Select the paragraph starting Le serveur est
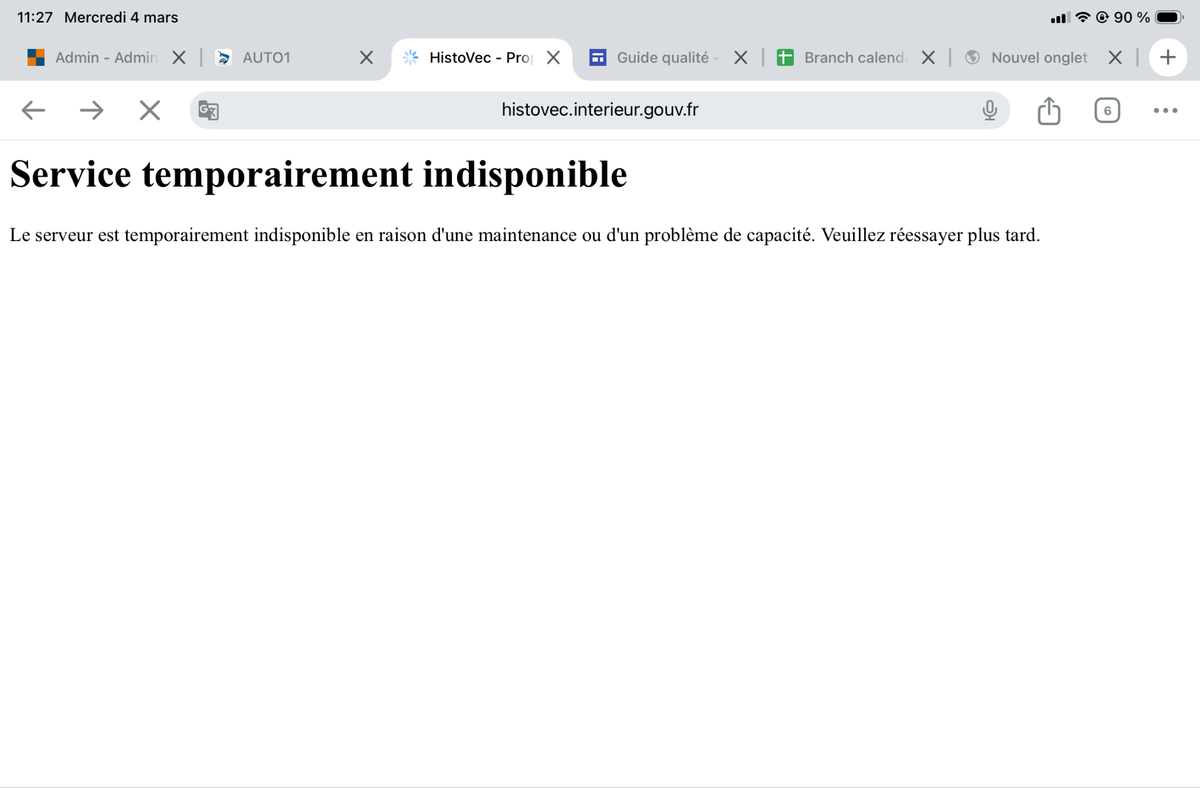 click(525, 236)
